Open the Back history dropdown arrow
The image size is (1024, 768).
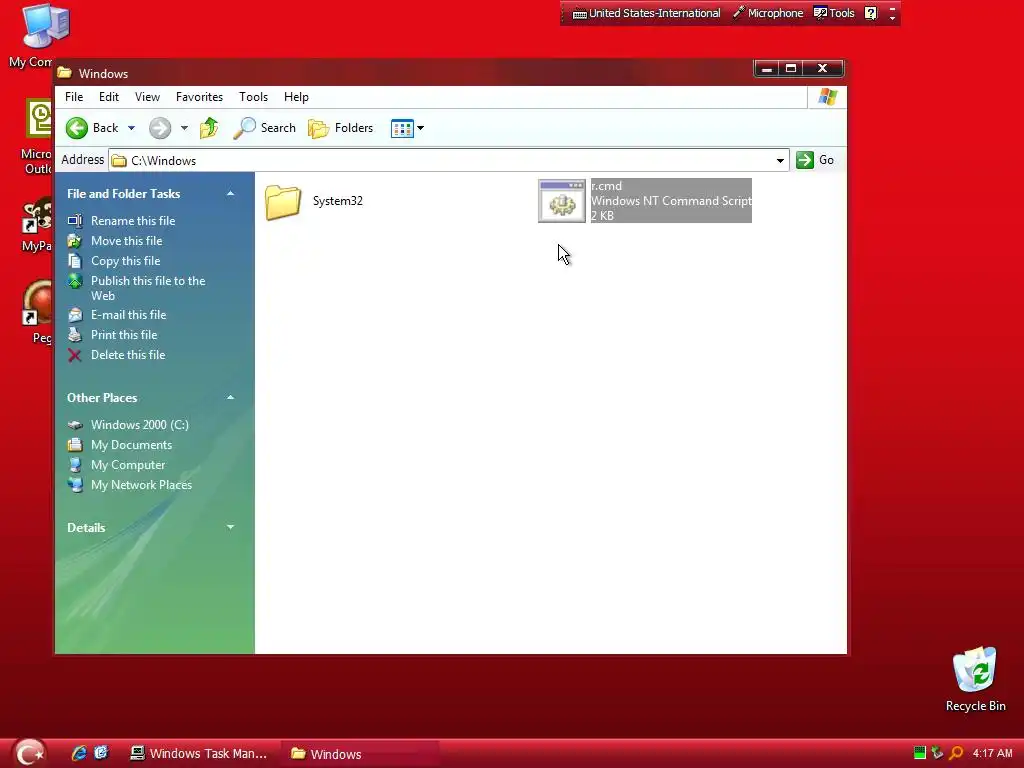point(131,128)
